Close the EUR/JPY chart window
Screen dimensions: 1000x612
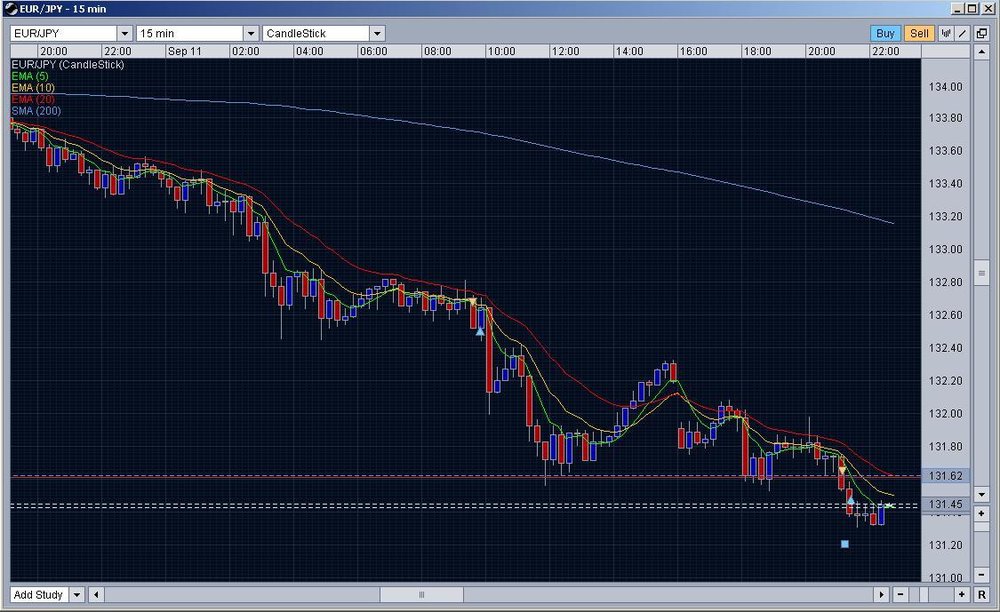tap(988, 9)
